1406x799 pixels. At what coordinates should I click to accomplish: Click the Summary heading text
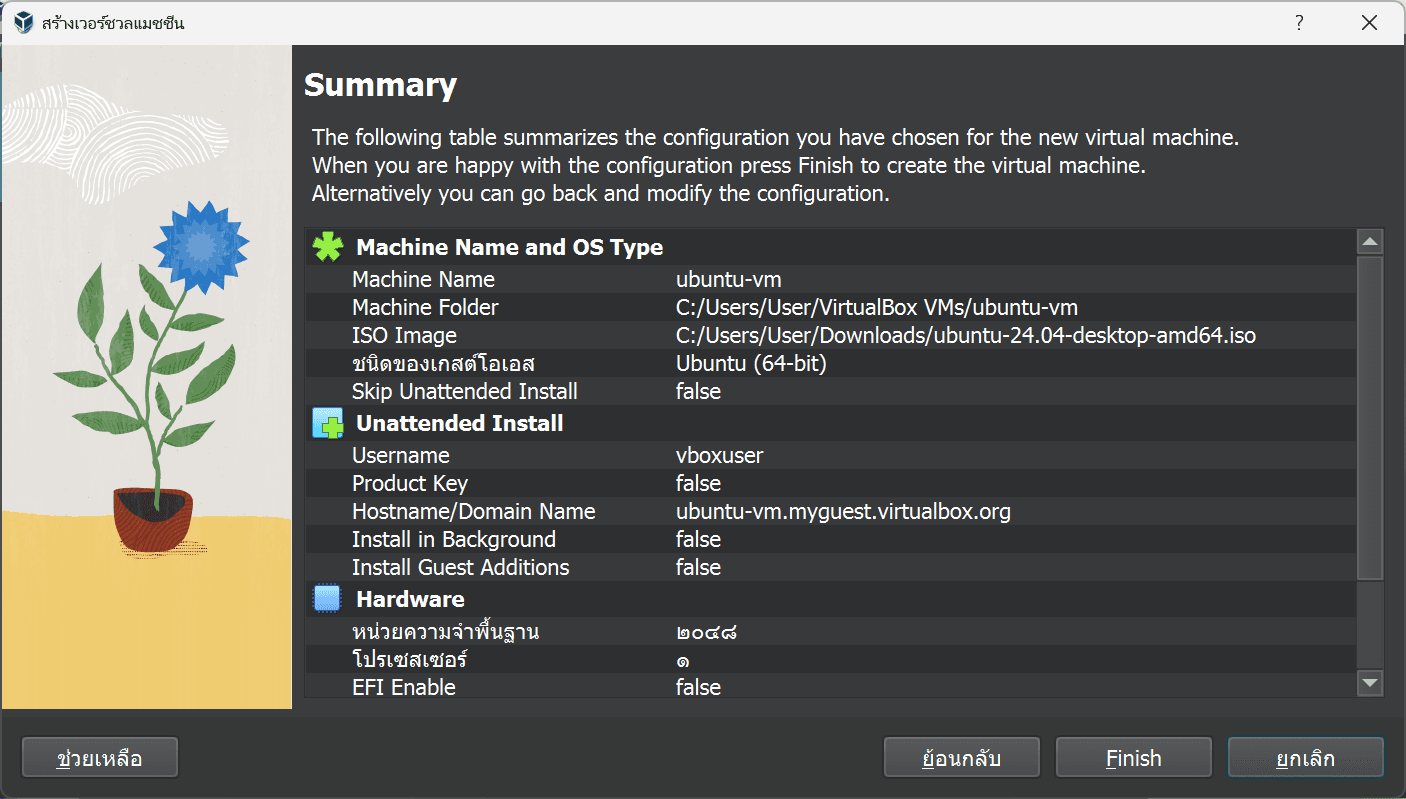[x=381, y=85]
